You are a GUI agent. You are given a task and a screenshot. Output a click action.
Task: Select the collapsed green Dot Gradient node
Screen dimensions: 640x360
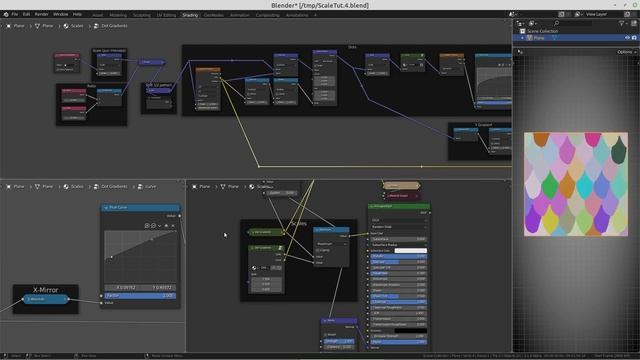(267, 232)
